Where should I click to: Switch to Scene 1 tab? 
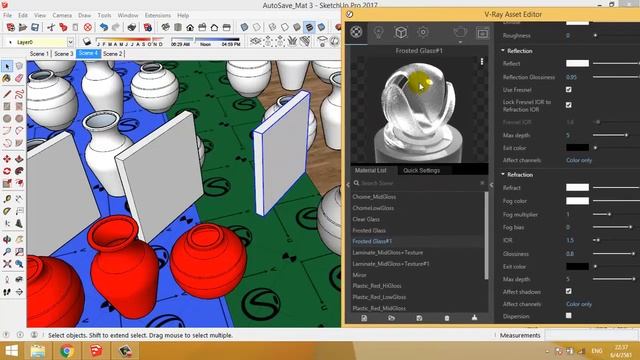(39, 53)
